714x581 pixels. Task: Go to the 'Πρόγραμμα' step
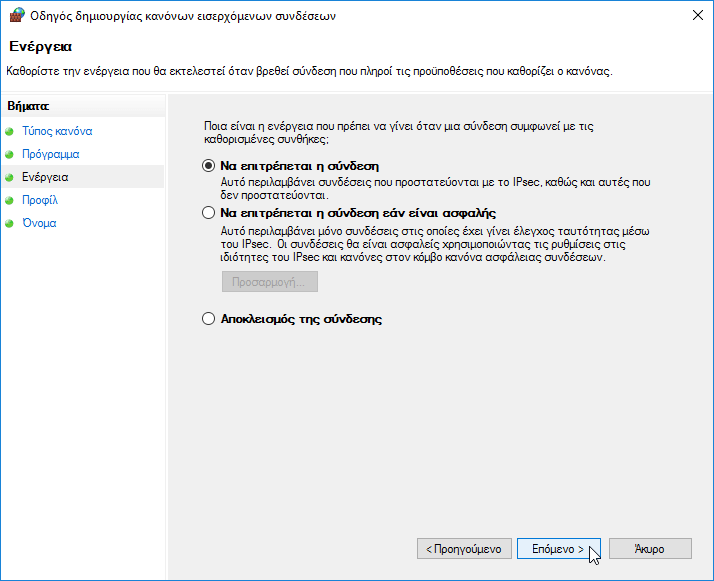click(x=51, y=154)
